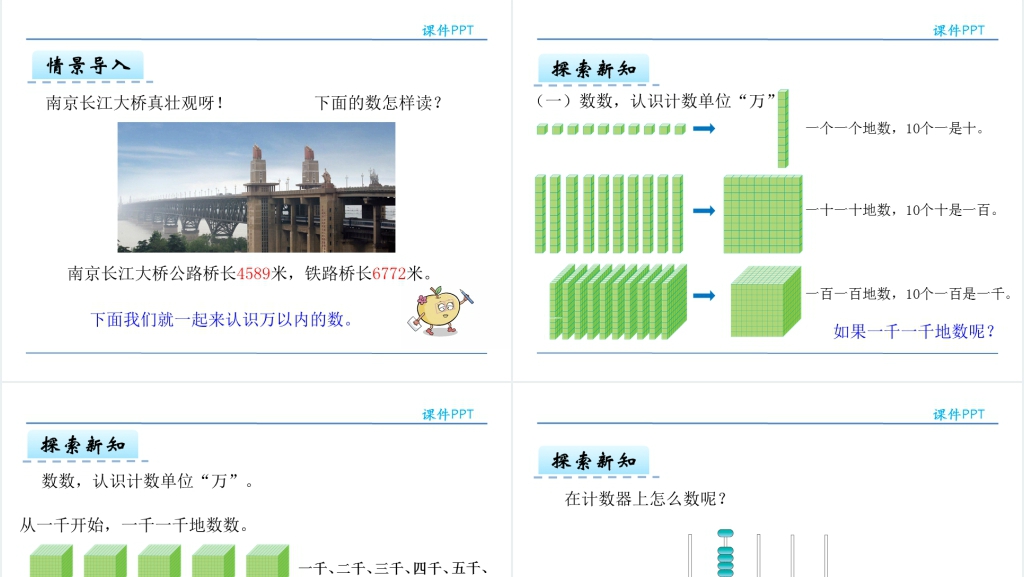This screenshot has width=1024, height=577.
Task: Click the text '数数,认识计数单位“万”。'
Action: [x=148, y=481]
